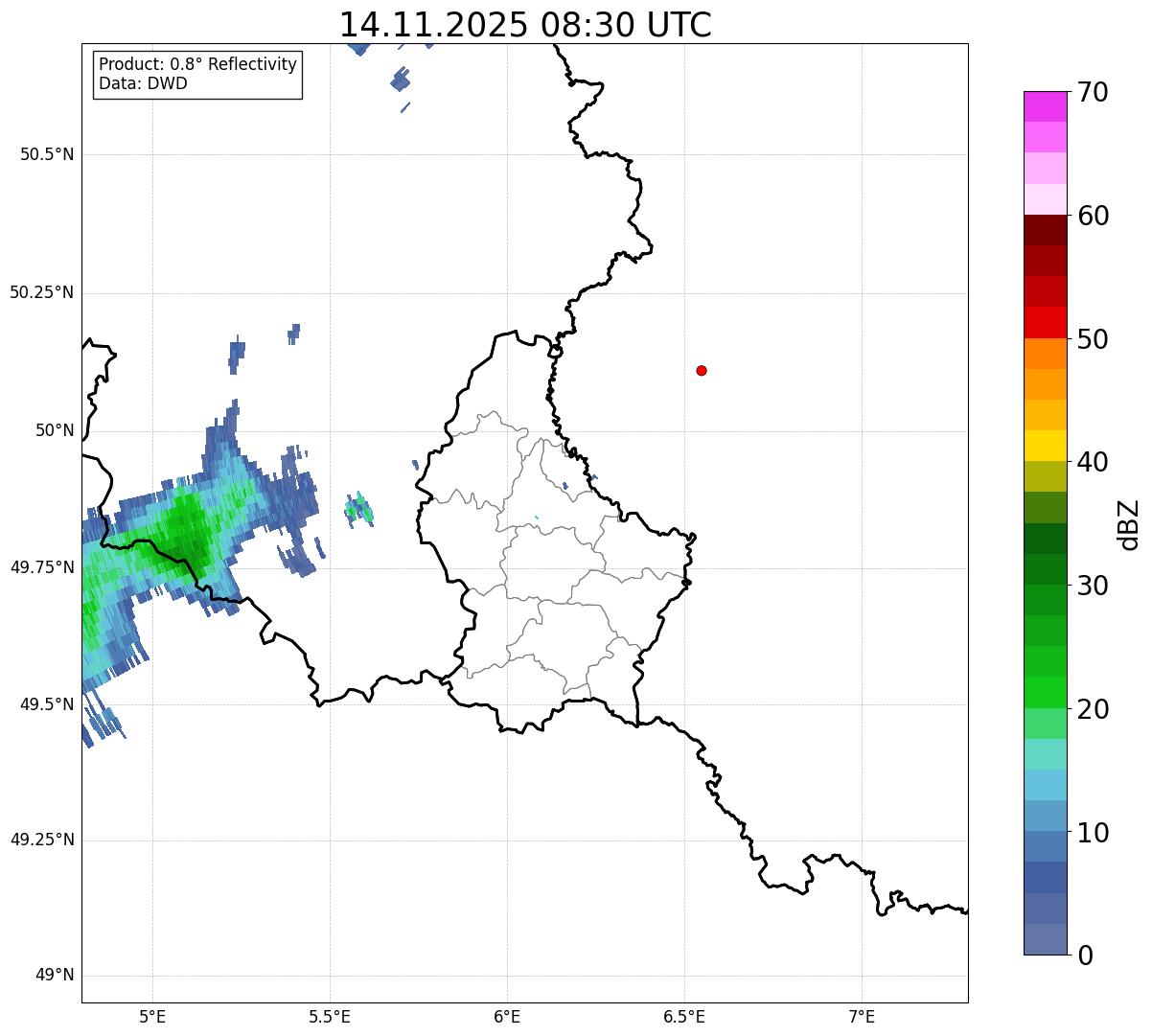The height and width of the screenshot is (1036, 1152).
Task: Click the small teal echo near 5.6°E
Action: pos(359,508)
